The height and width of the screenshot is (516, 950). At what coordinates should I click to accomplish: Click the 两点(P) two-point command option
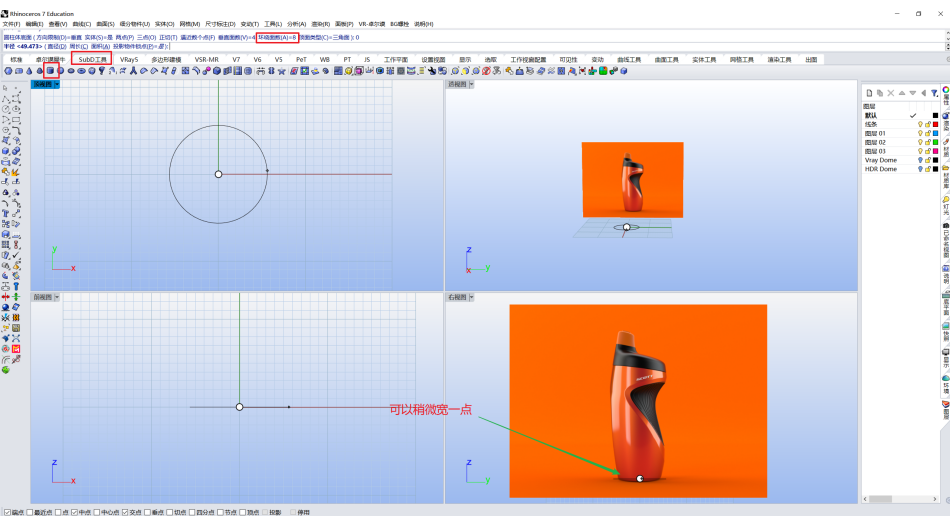click(x=125, y=38)
